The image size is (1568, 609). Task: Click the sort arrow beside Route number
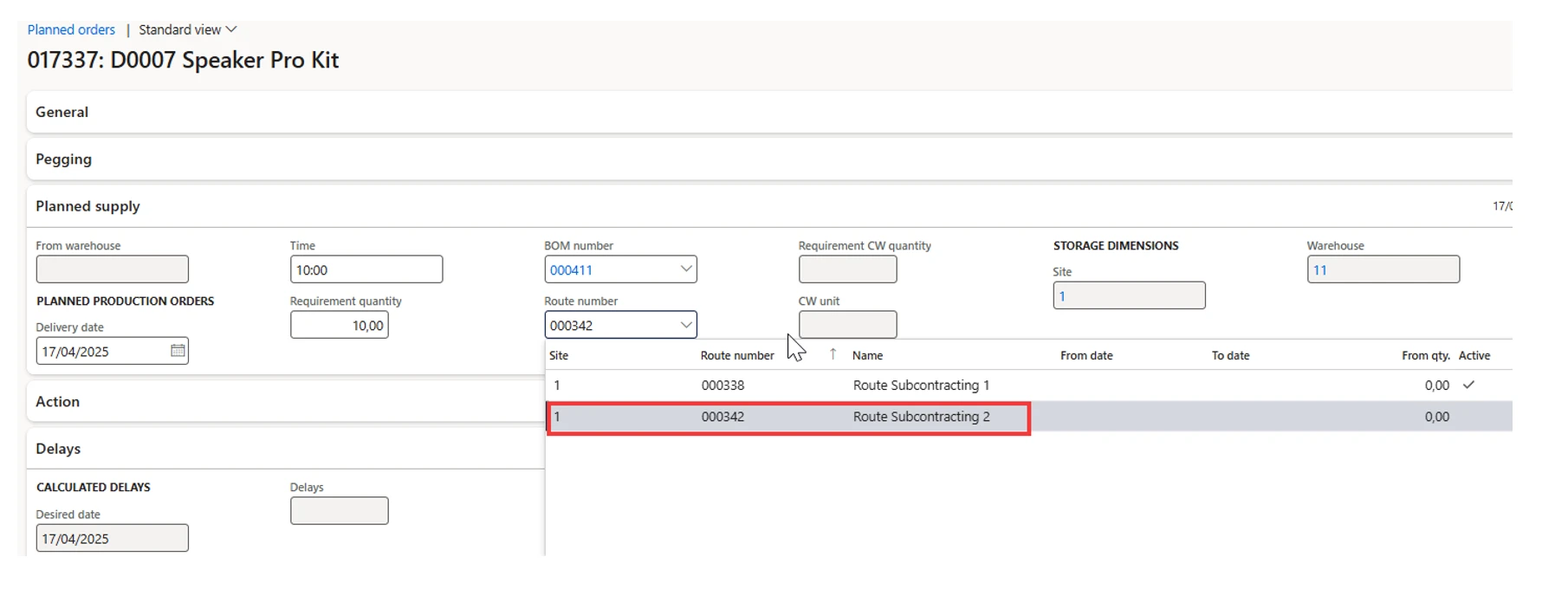tap(833, 354)
